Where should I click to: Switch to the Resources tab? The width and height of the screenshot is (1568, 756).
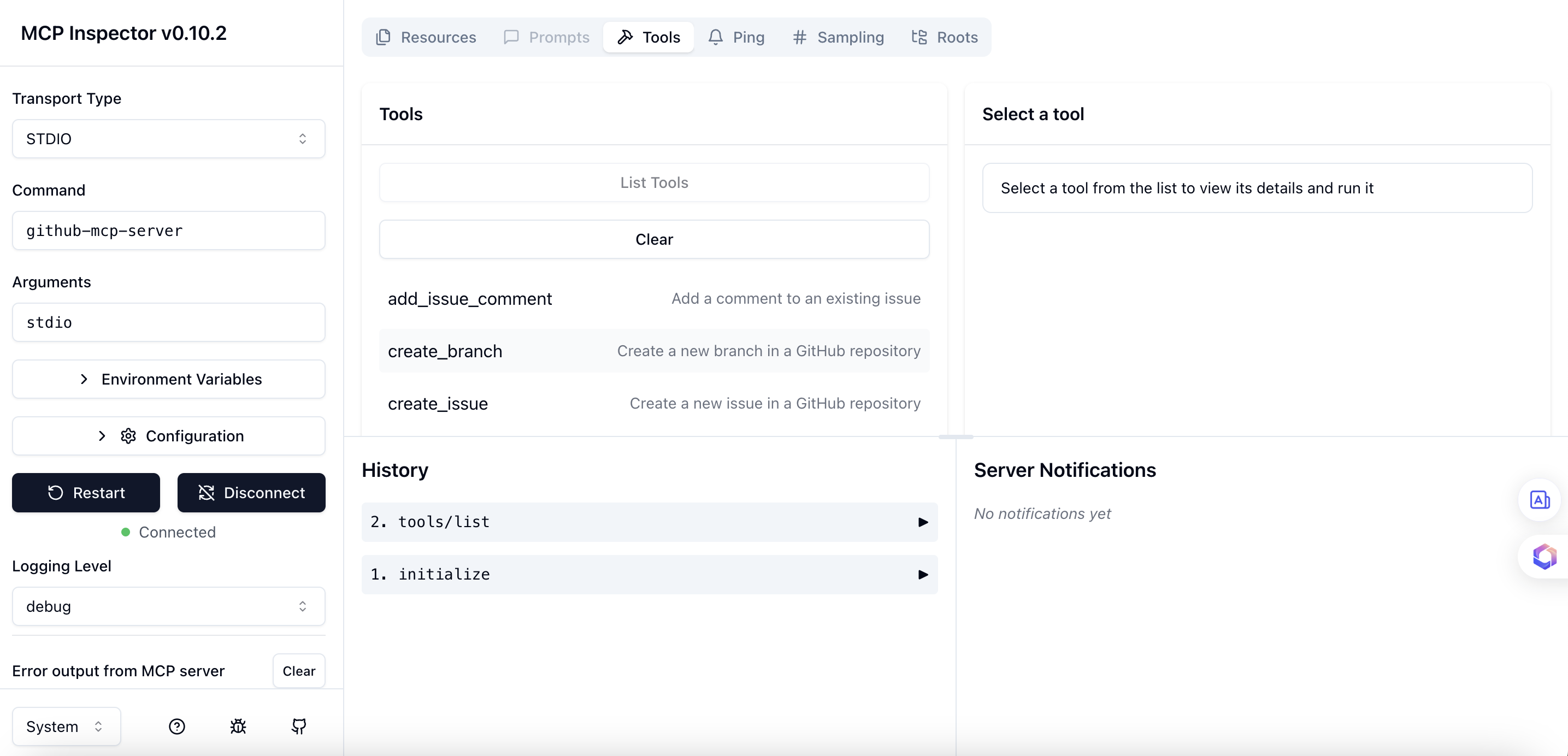point(426,37)
